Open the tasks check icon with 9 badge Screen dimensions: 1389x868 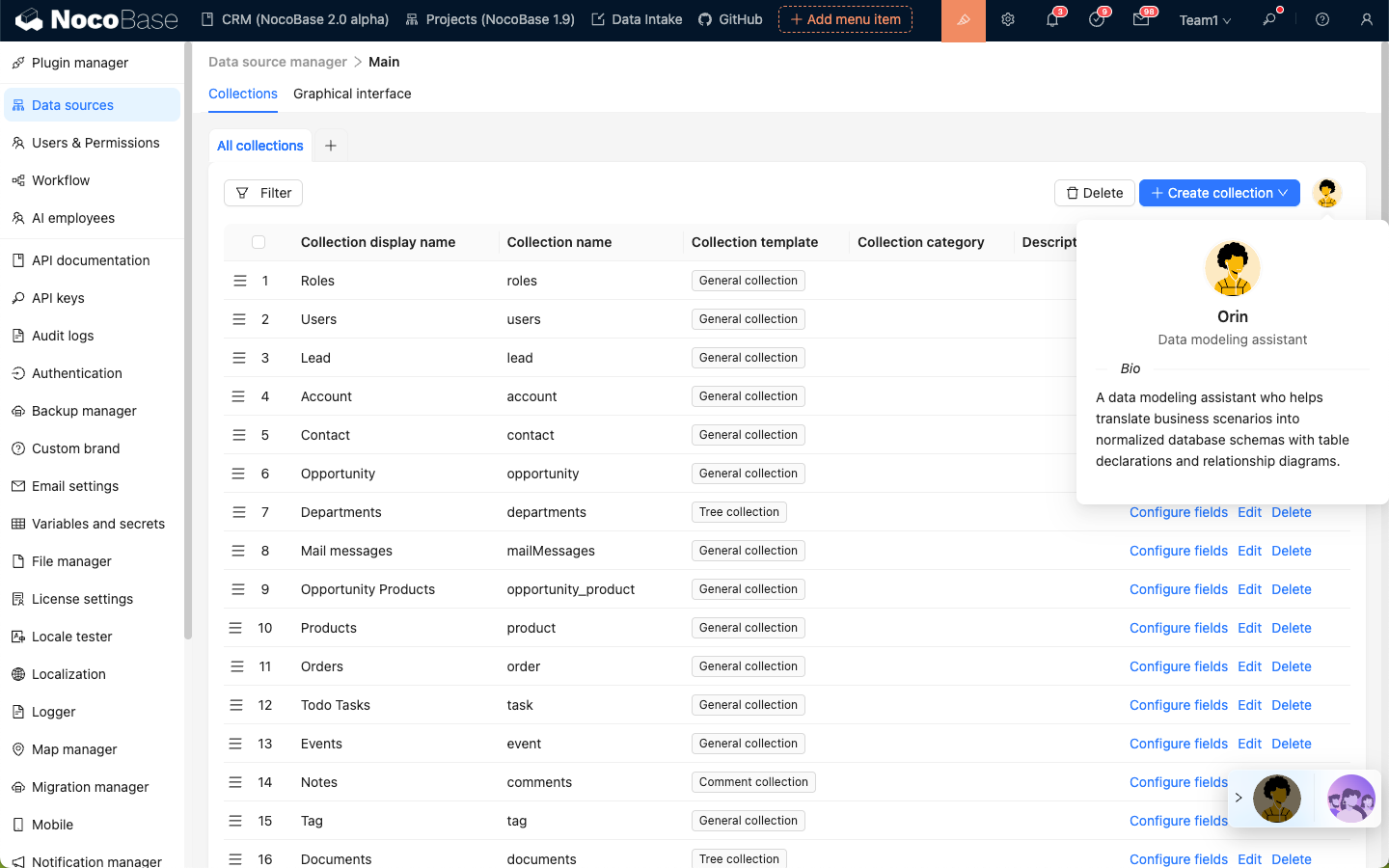[x=1097, y=20]
